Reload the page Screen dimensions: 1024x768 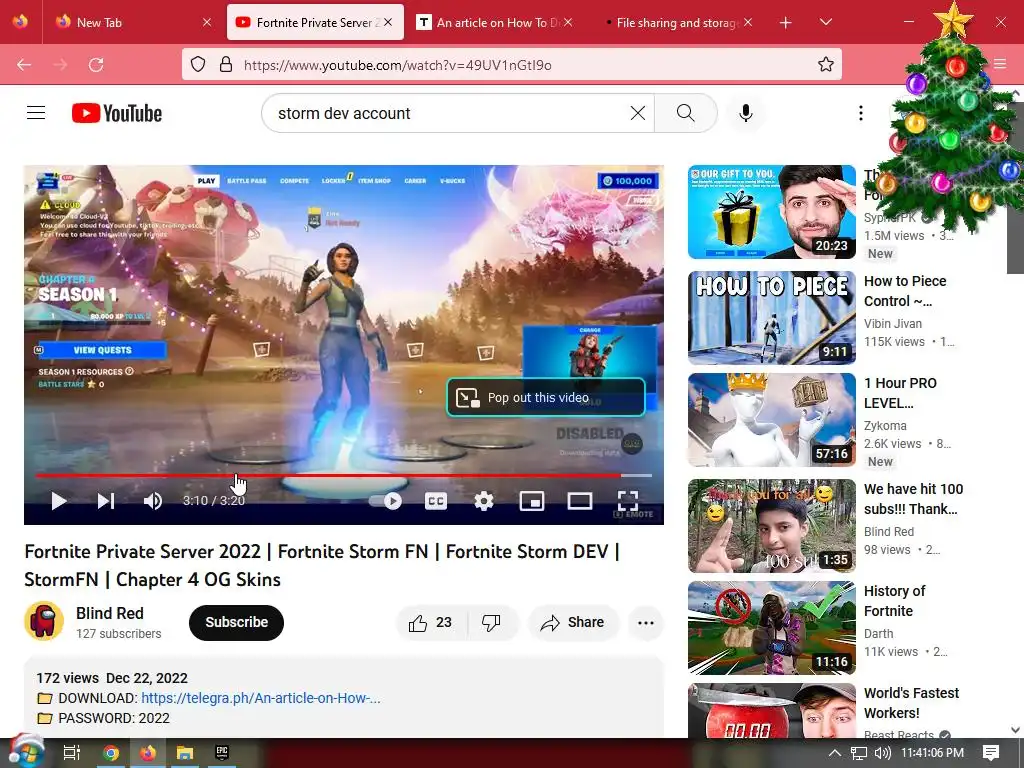tap(96, 64)
